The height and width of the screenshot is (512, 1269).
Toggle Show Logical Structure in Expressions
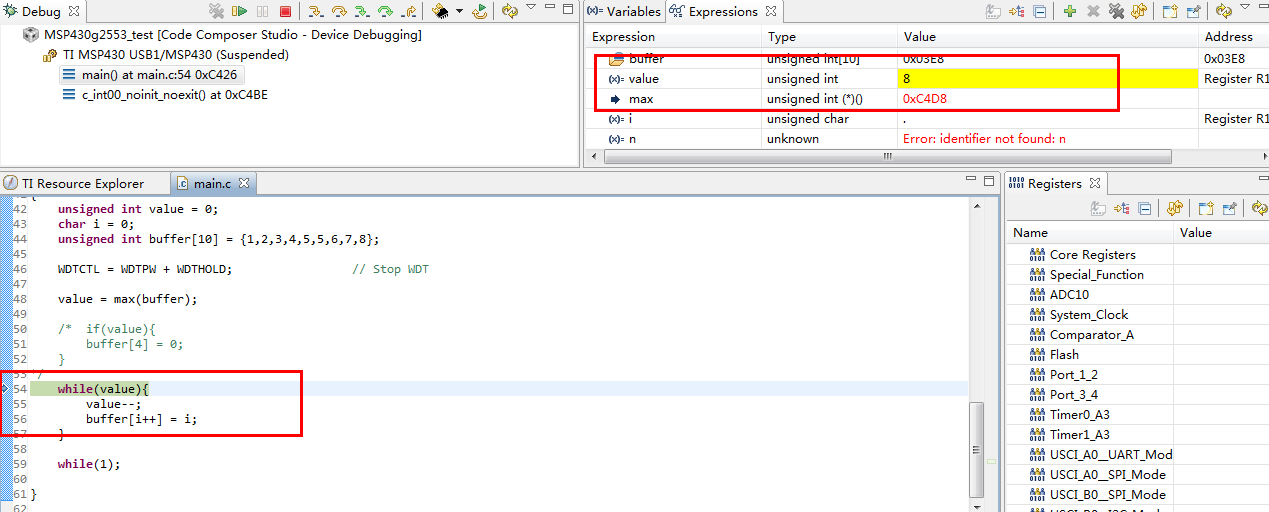pyautogui.click(x=1016, y=12)
